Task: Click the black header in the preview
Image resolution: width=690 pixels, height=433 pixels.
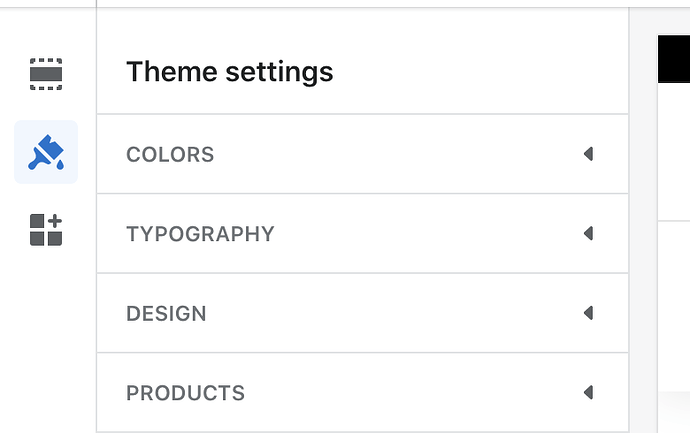Action: 673,58
